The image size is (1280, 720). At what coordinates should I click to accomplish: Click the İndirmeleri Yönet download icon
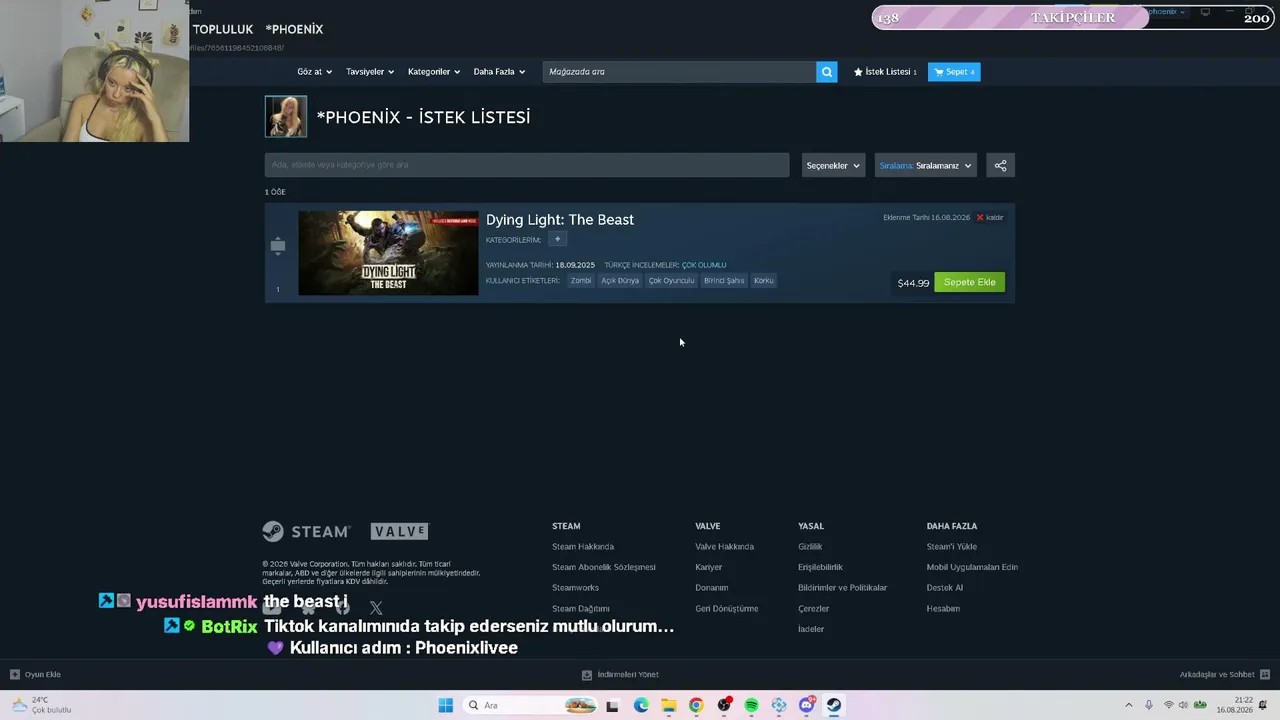coord(587,675)
